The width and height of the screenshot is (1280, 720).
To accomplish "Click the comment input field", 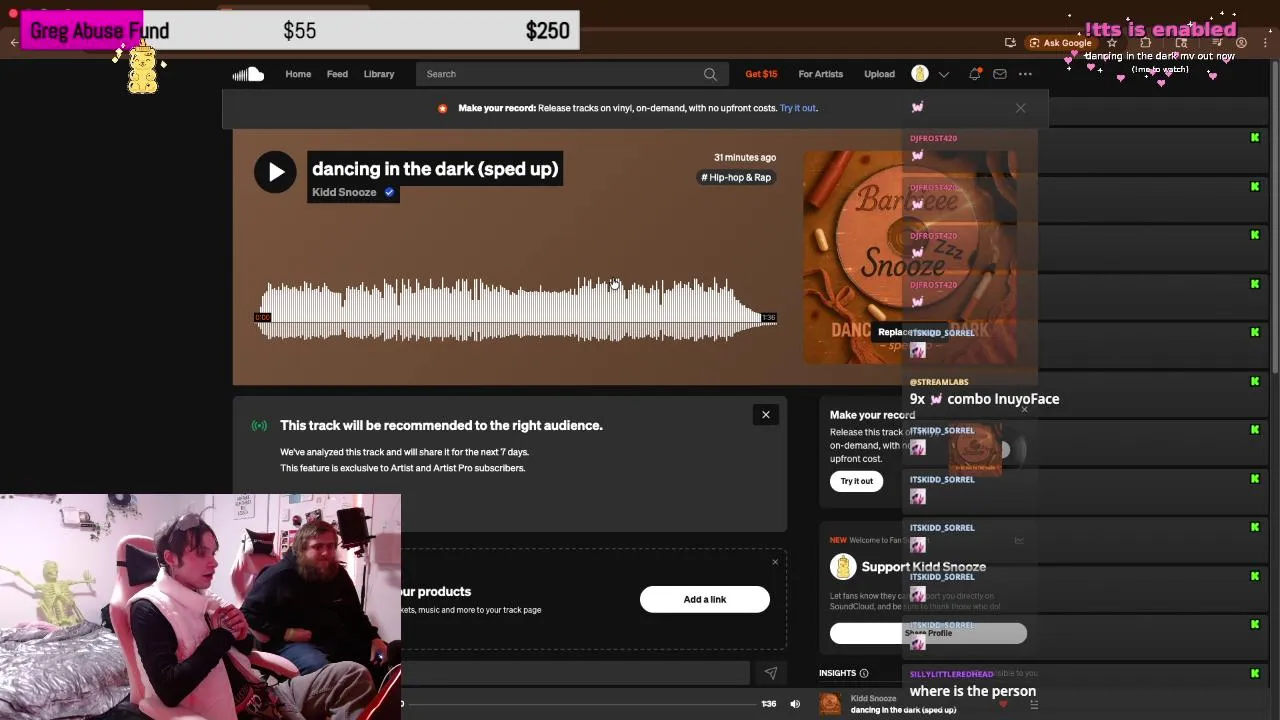I will click(x=575, y=674).
